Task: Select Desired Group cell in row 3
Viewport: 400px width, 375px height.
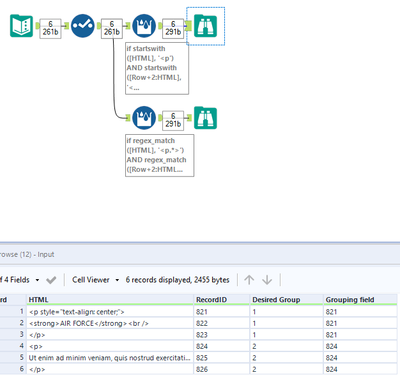Action: click(x=287, y=335)
